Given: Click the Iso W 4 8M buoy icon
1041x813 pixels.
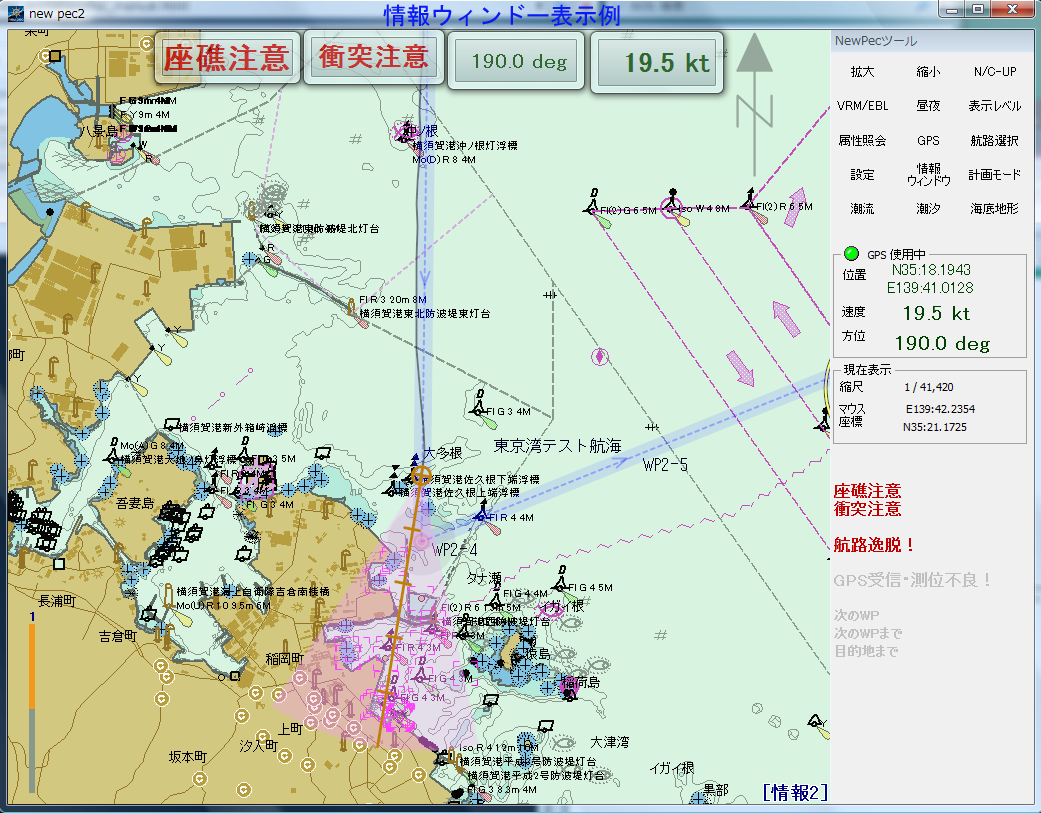Looking at the screenshot, I should [672, 205].
